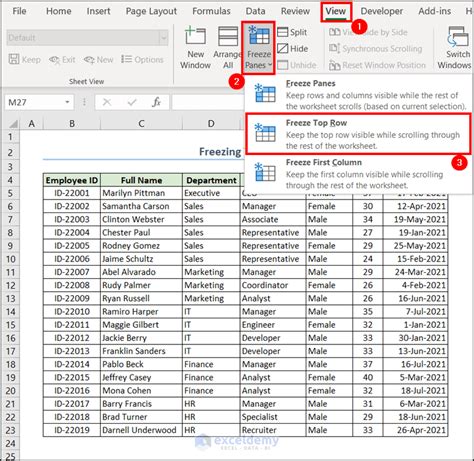Select row 12 header
This screenshot has height=461, width=474.
pyautogui.click(x=10, y=285)
